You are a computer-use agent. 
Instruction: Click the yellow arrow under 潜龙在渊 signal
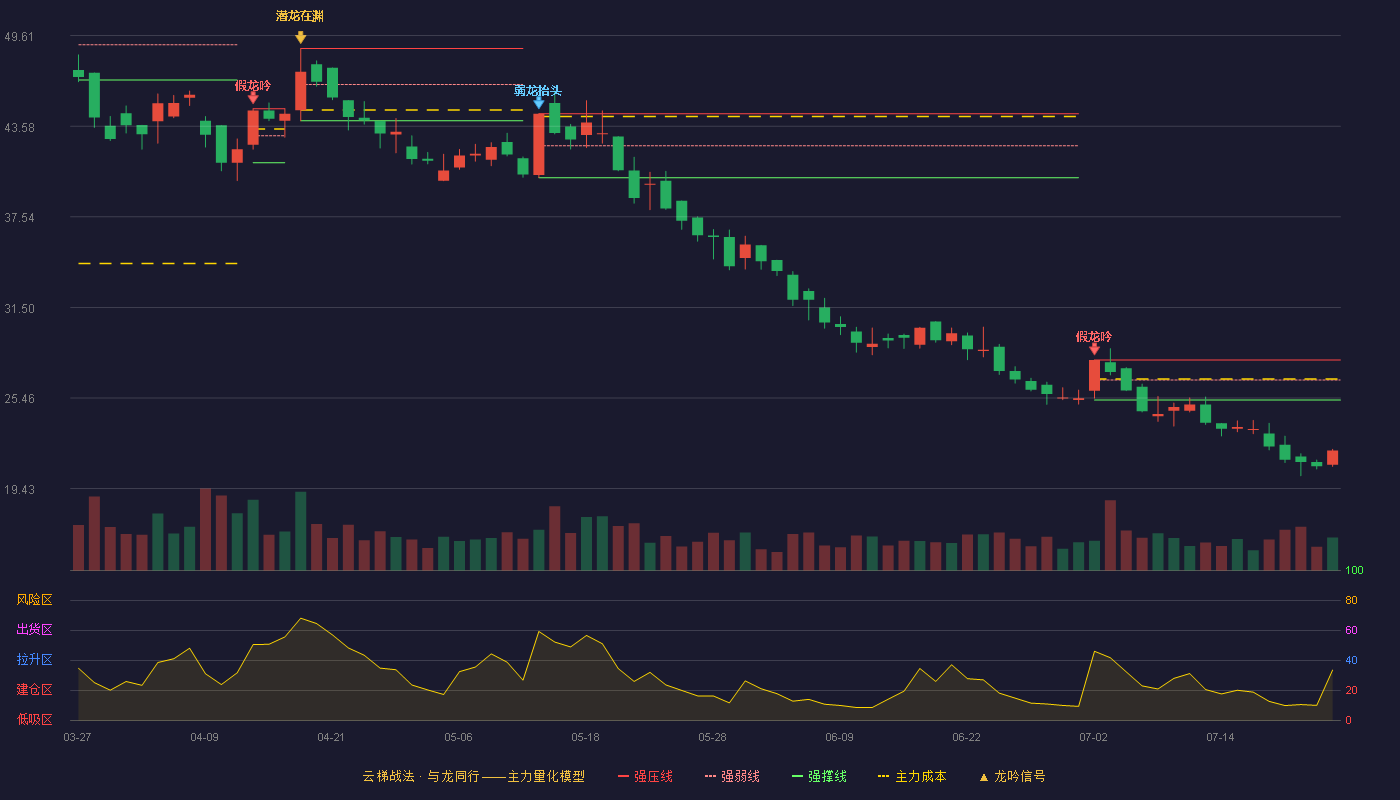pyautogui.click(x=300, y=37)
